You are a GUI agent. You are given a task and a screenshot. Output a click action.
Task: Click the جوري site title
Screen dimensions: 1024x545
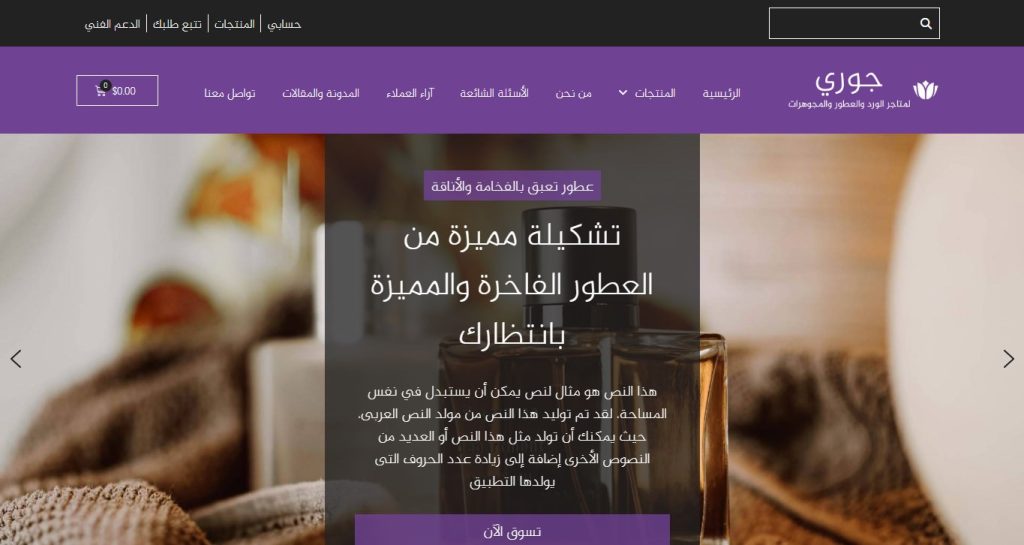[x=848, y=81]
